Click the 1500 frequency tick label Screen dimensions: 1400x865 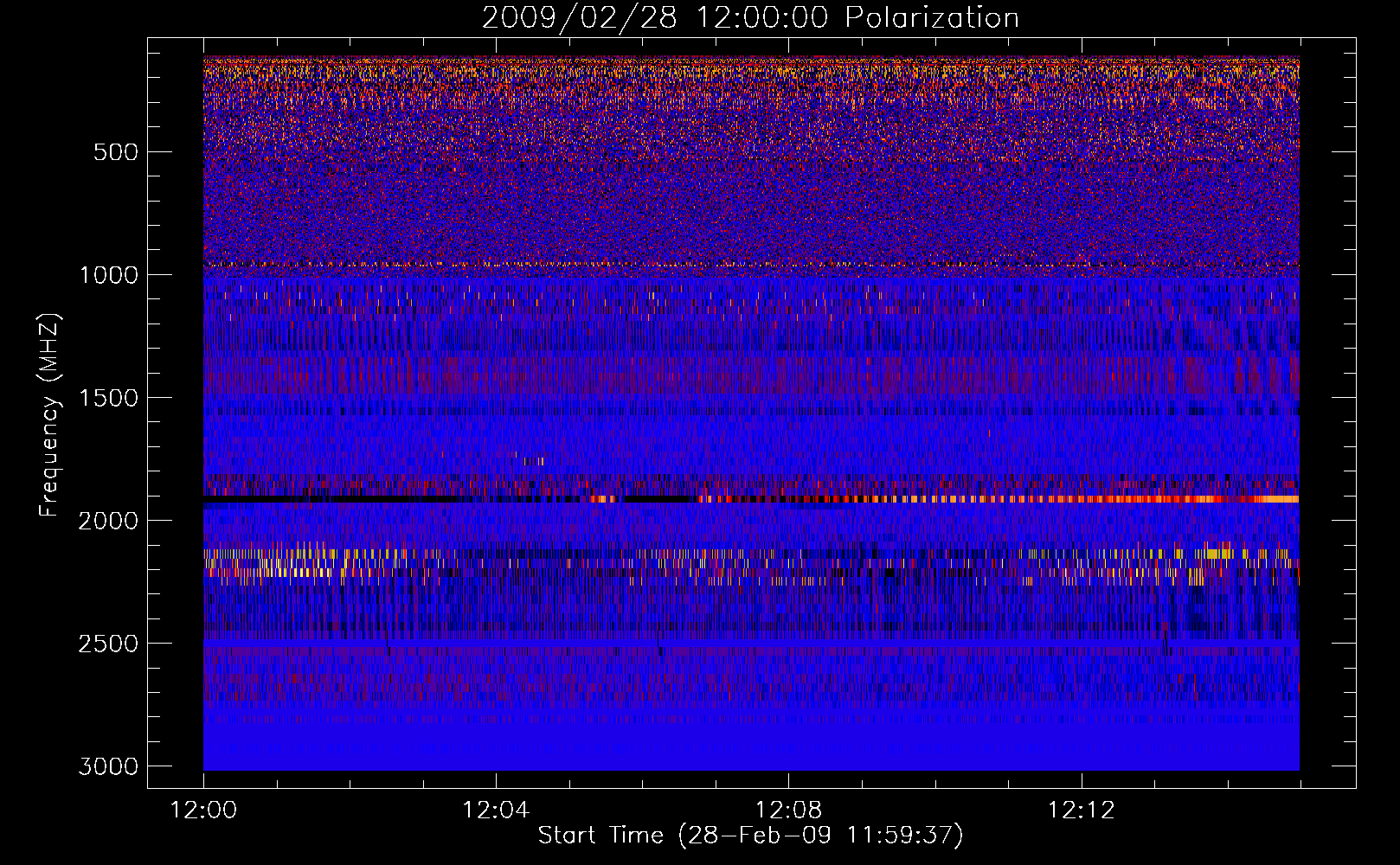tap(108, 398)
